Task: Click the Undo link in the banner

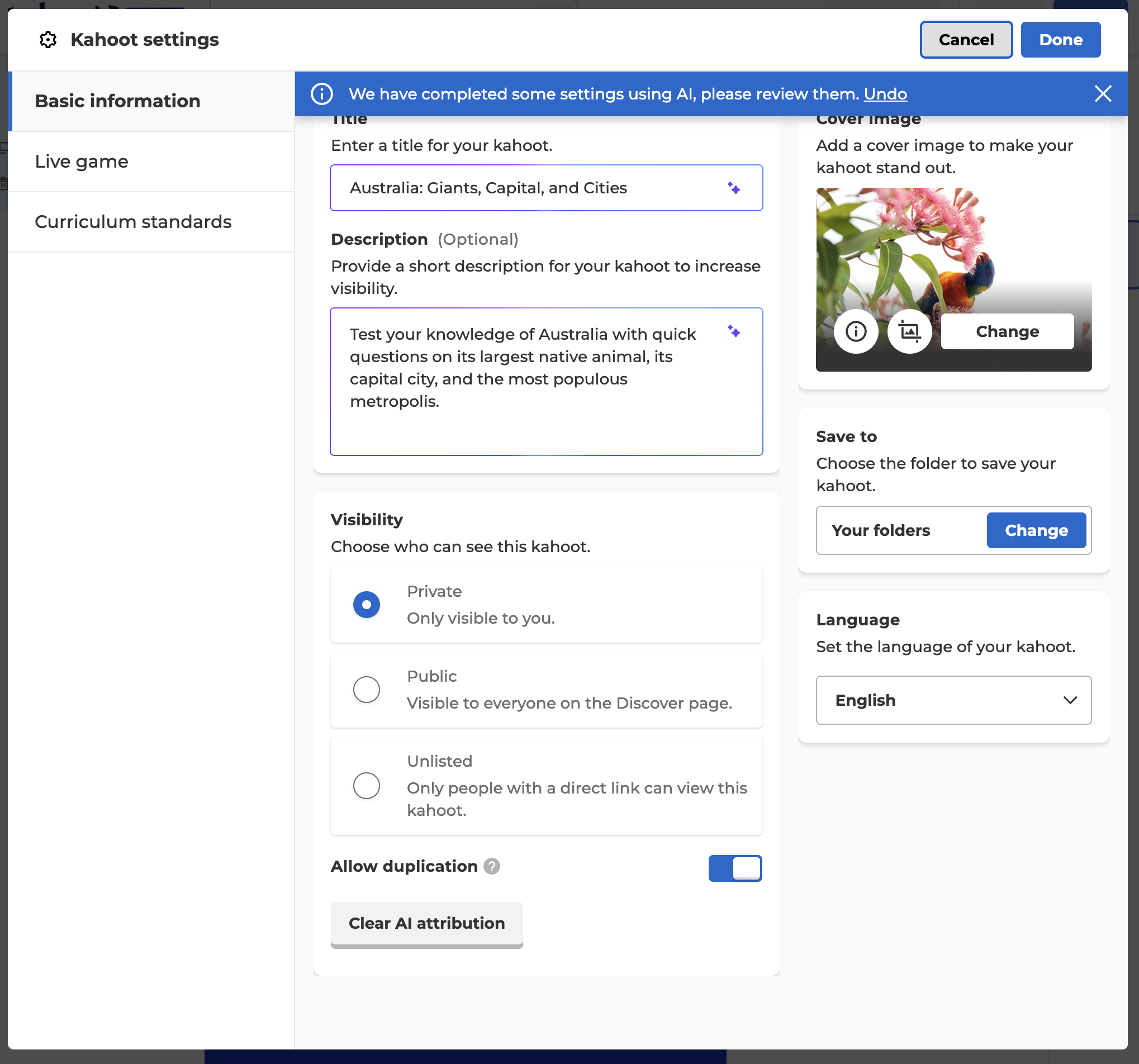Action: [885, 94]
